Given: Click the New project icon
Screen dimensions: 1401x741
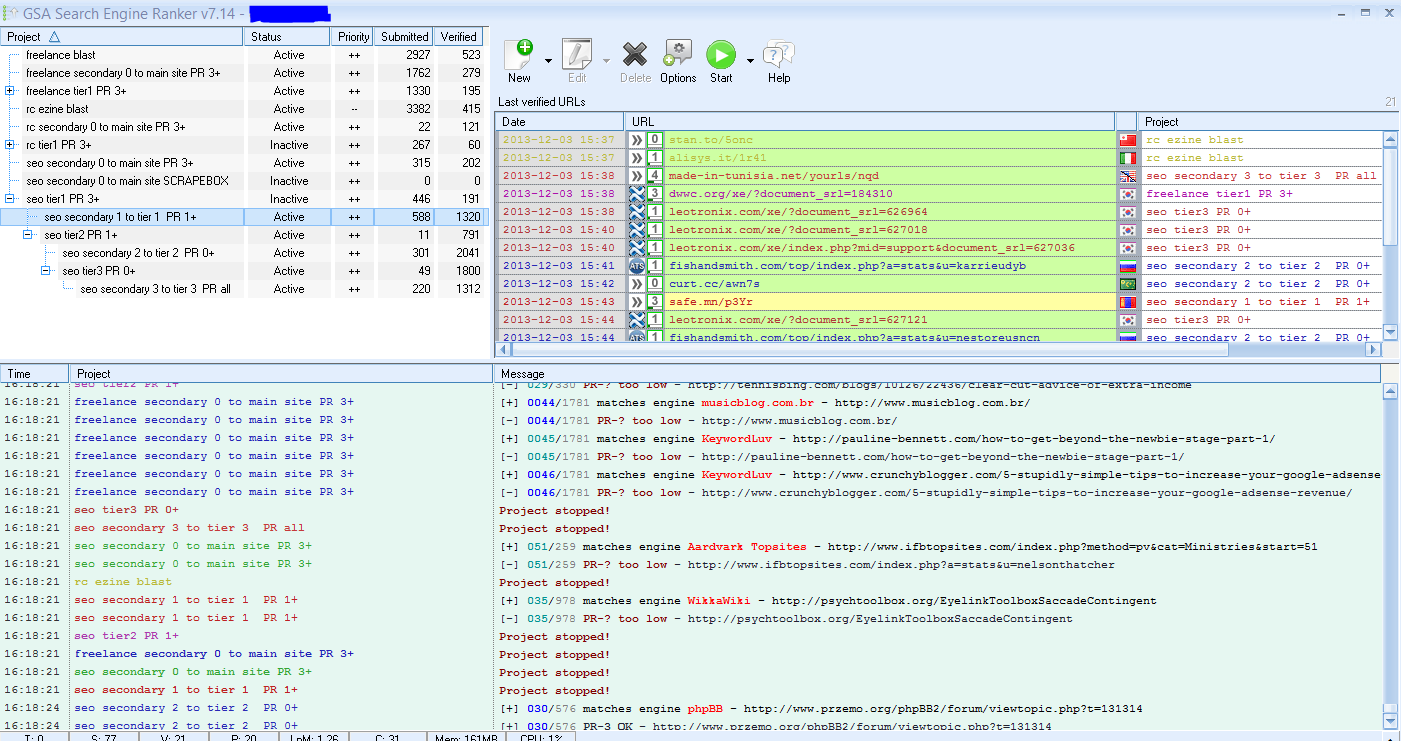Looking at the screenshot, I should (519, 55).
